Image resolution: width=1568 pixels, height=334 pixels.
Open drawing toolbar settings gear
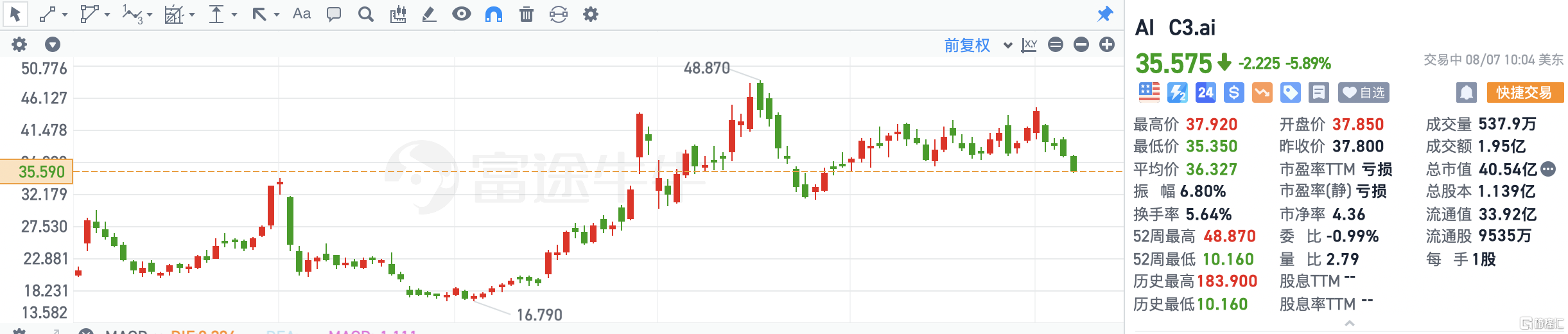(591, 14)
